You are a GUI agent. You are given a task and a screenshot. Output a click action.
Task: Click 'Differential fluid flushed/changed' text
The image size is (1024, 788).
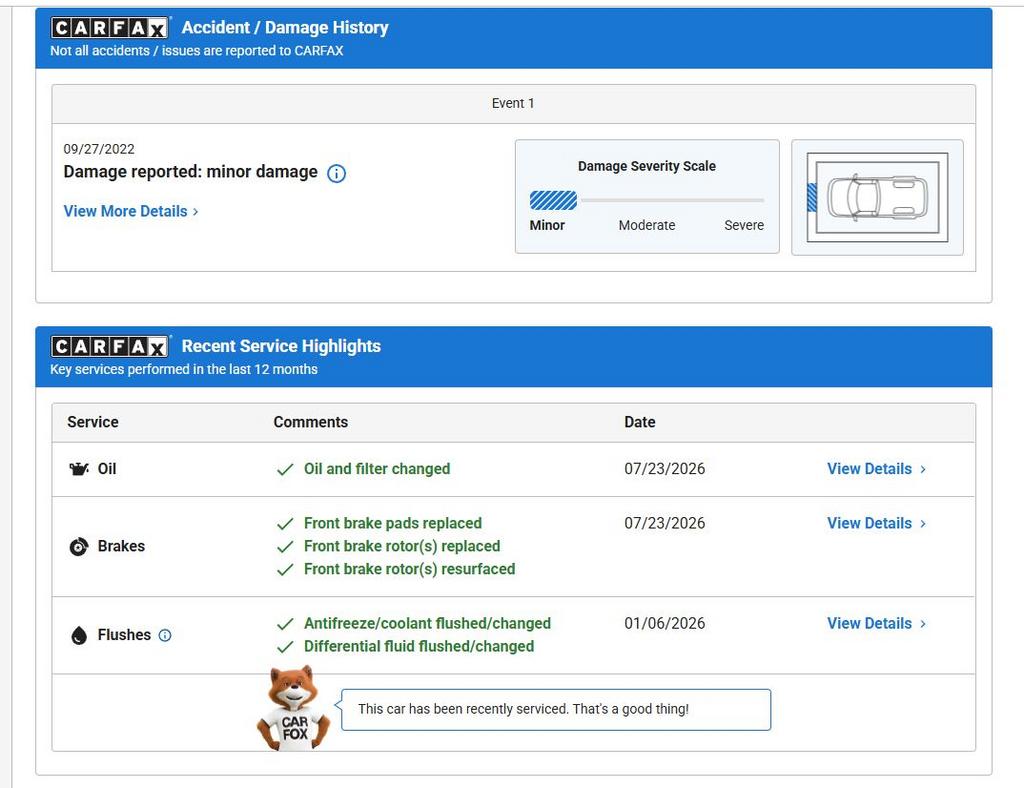(x=419, y=646)
